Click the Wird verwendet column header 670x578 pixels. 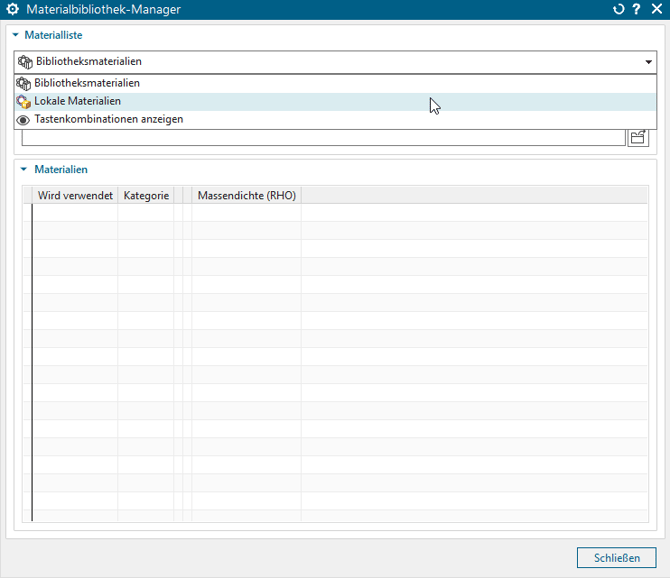point(75,196)
